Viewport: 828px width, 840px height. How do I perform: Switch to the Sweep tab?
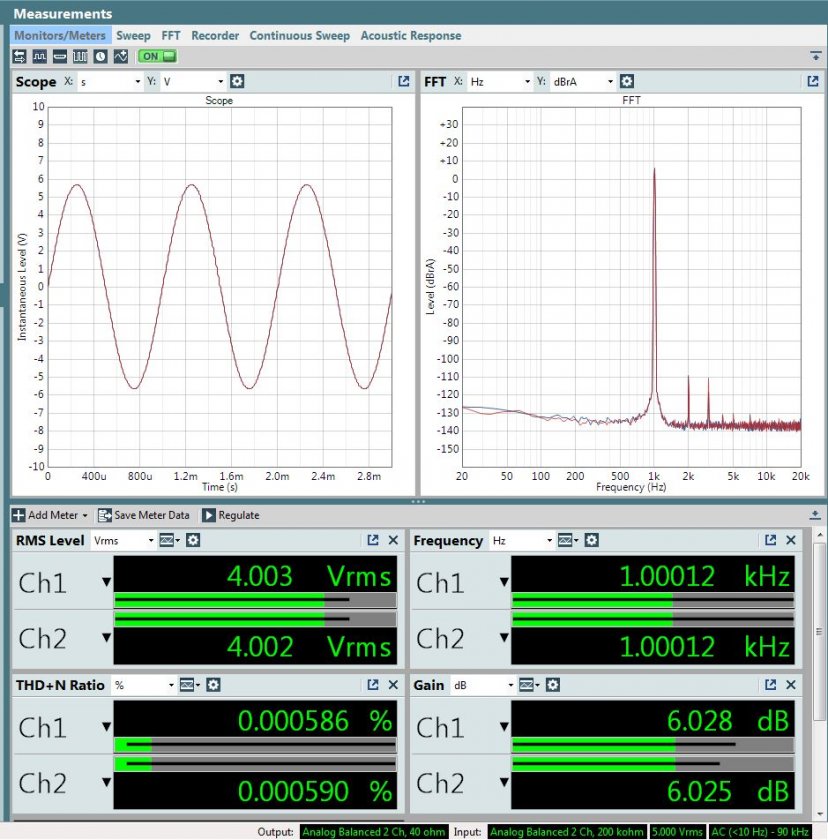click(133, 36)
